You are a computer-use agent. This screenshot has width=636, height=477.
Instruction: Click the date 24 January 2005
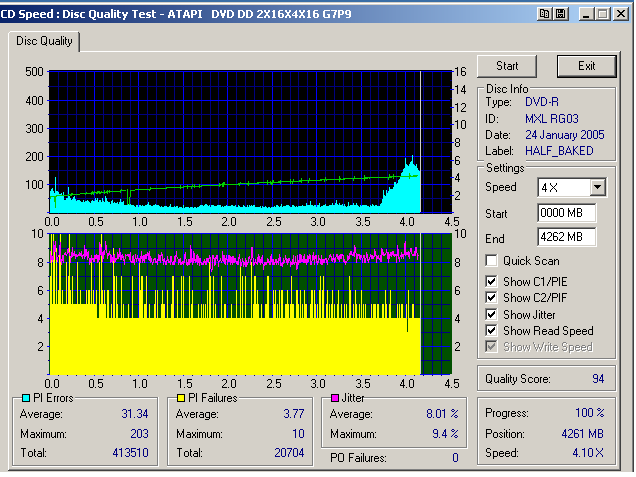(565, 135)
